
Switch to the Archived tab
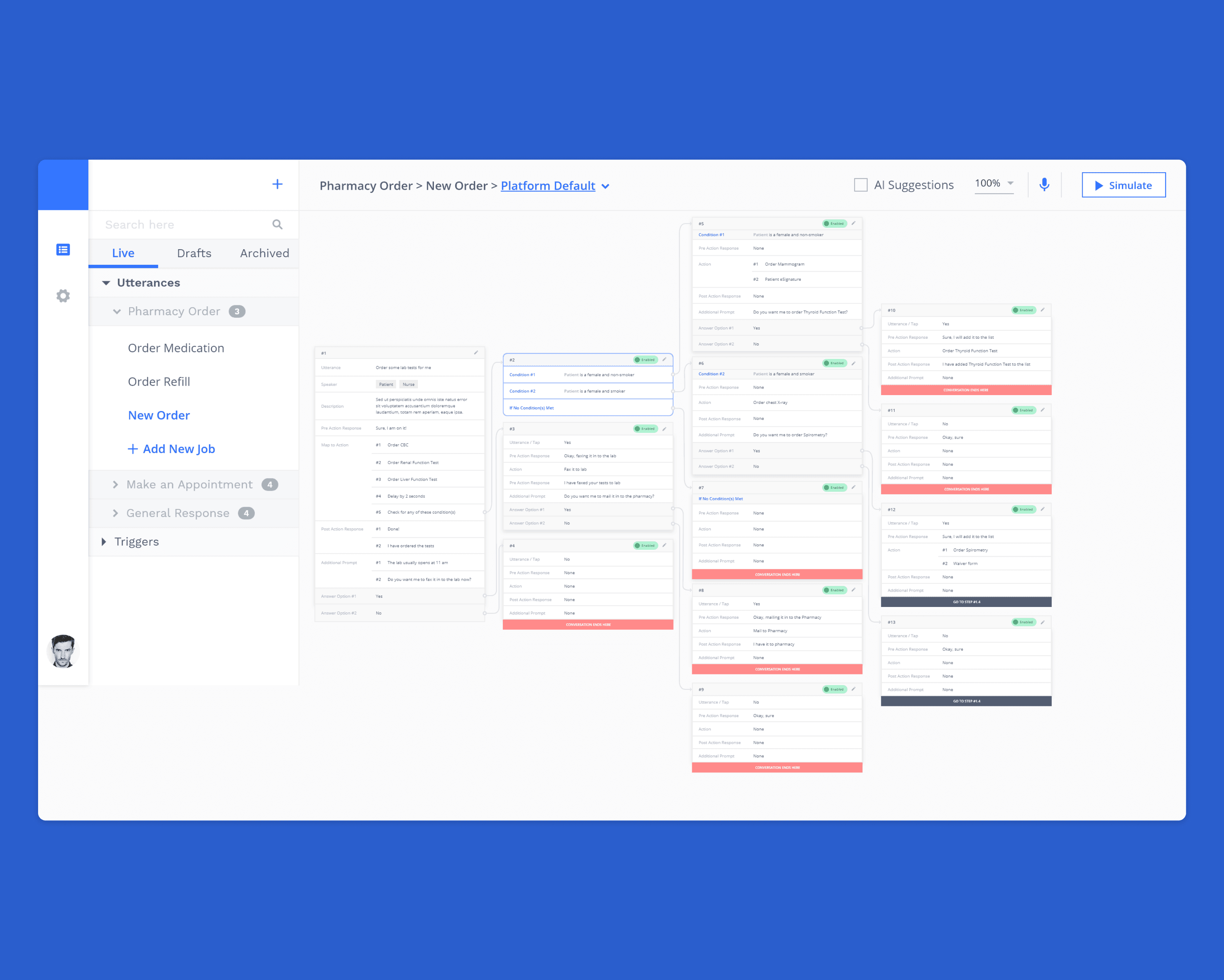point(264,253)
